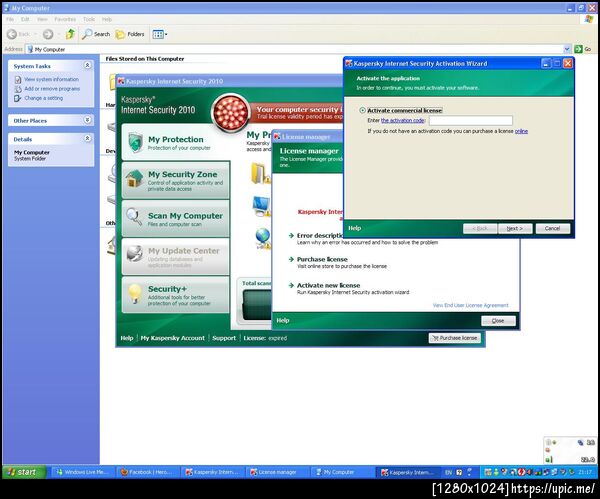Click the monitor icon in My Protection panel

point(262,206)
